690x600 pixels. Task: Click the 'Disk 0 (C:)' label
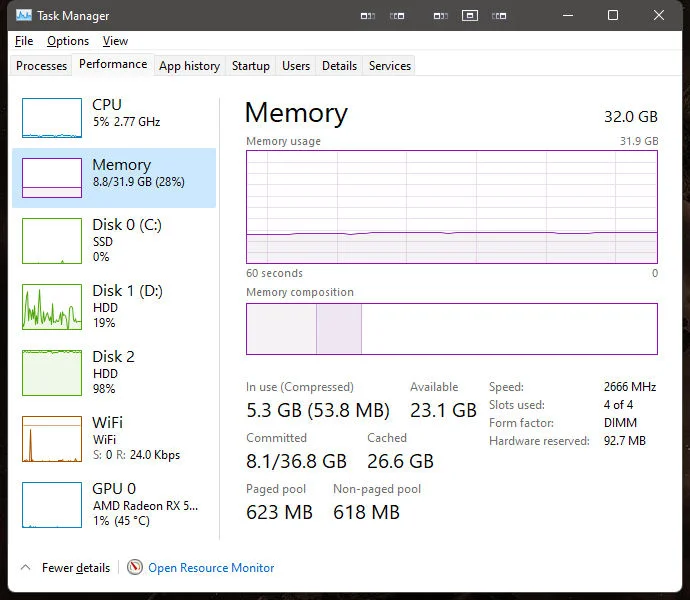(x=127, y=225)
